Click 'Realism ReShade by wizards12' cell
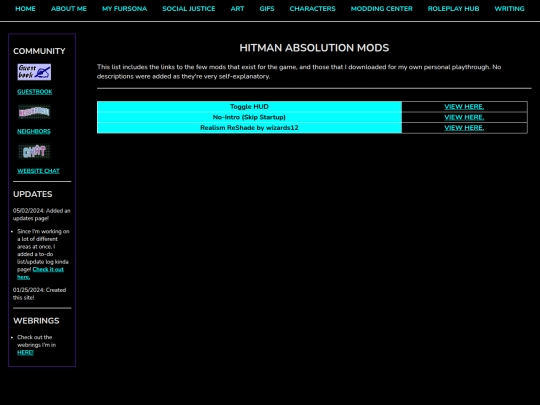 click(x=249, y=128)
